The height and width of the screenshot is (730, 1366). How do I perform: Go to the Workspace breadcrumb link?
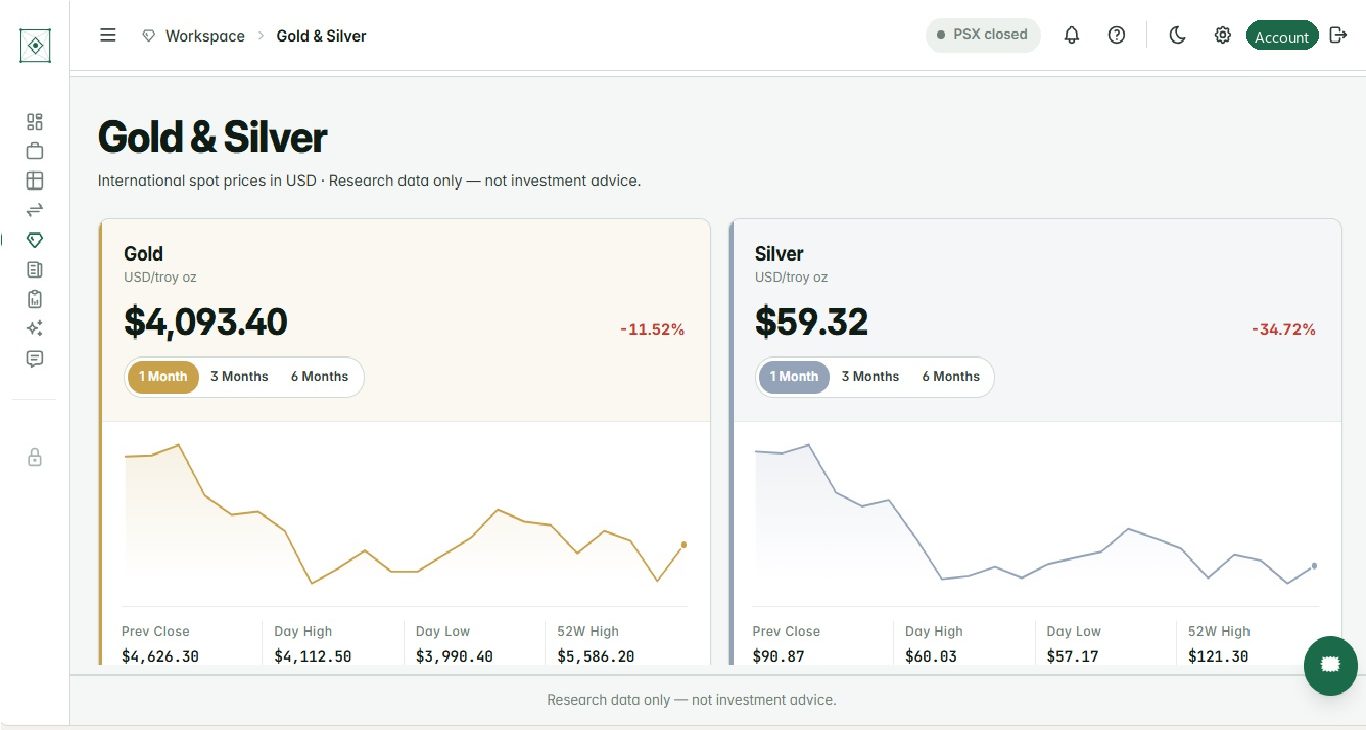(x=205, y=36)
